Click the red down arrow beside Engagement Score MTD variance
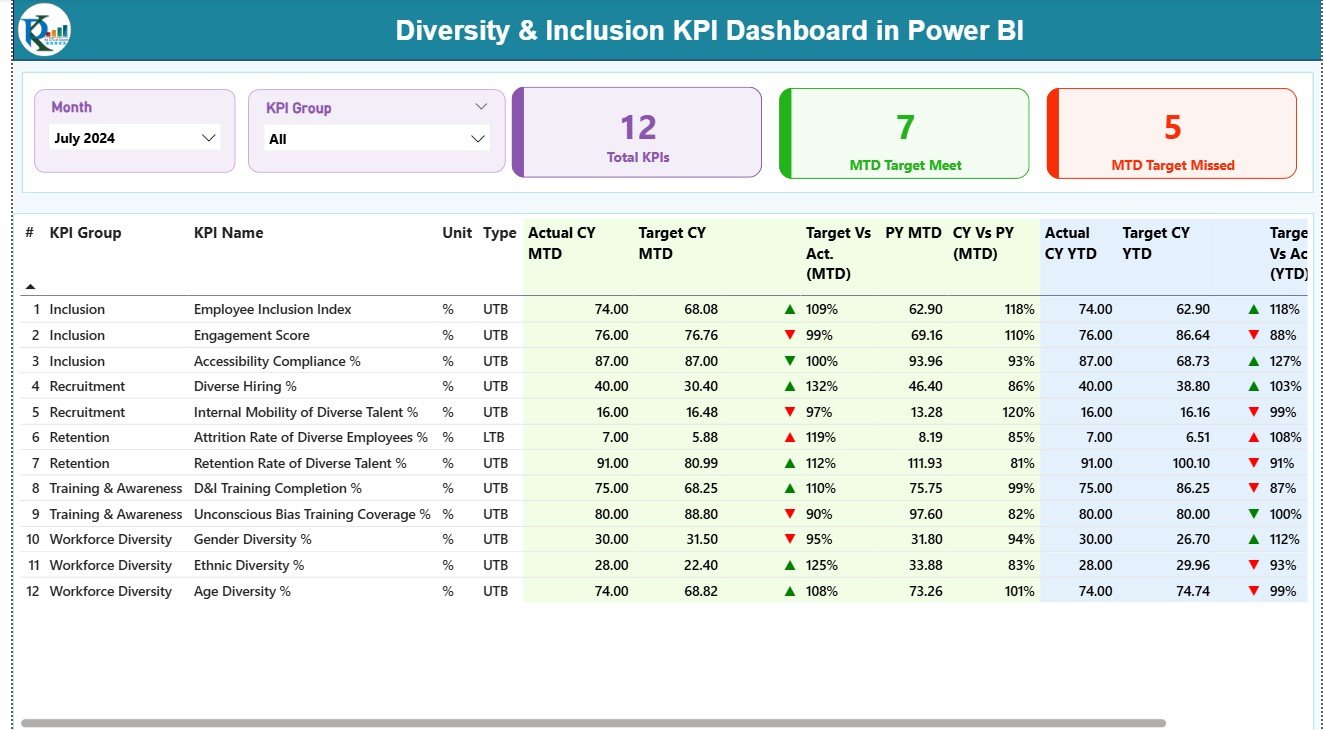Viewport: 1324px width, 730px height. click(791, 335)
